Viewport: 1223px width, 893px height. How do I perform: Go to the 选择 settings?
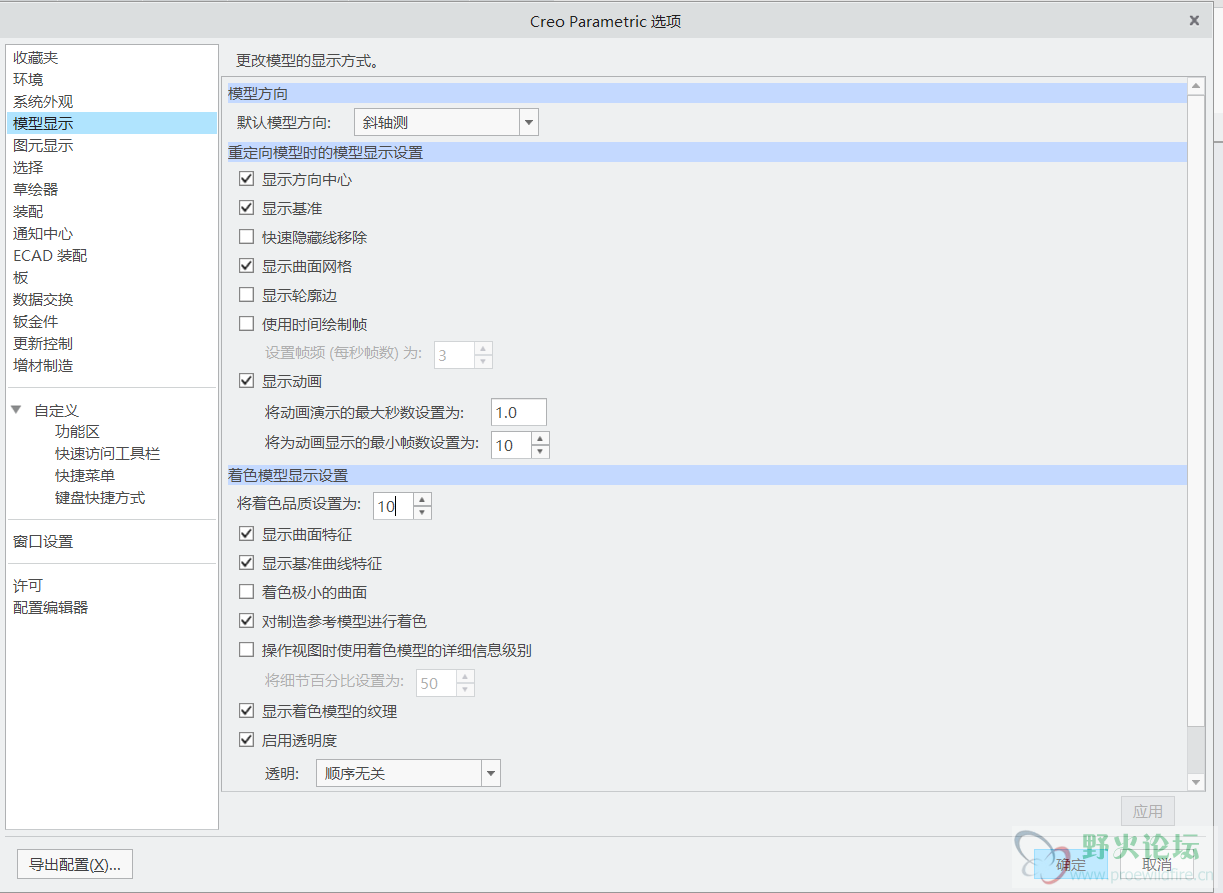pyautogui.click(x=28, y=168)
